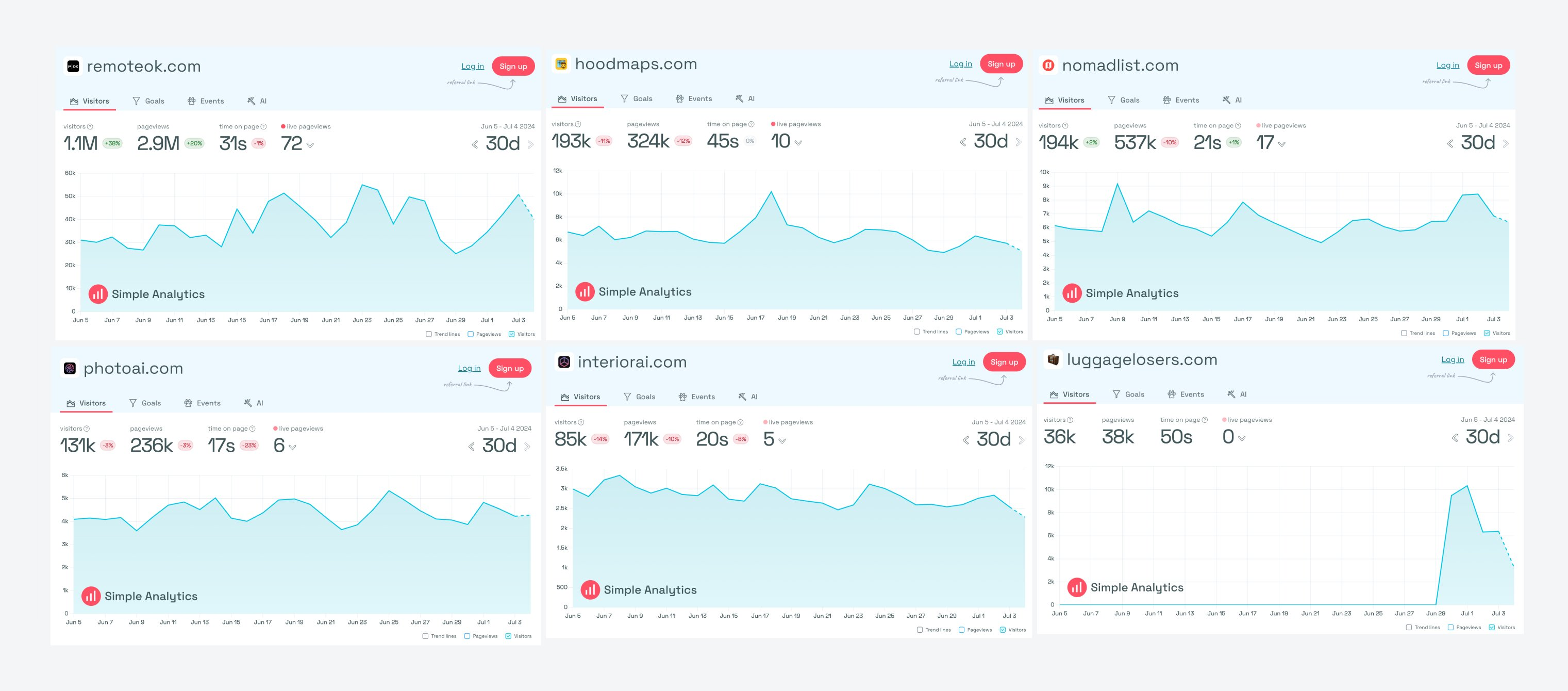This screenshot has width=1568, height=691.
Task: Enable Pageviews checkbox in remoteok panel
Action: click(471, 334)
